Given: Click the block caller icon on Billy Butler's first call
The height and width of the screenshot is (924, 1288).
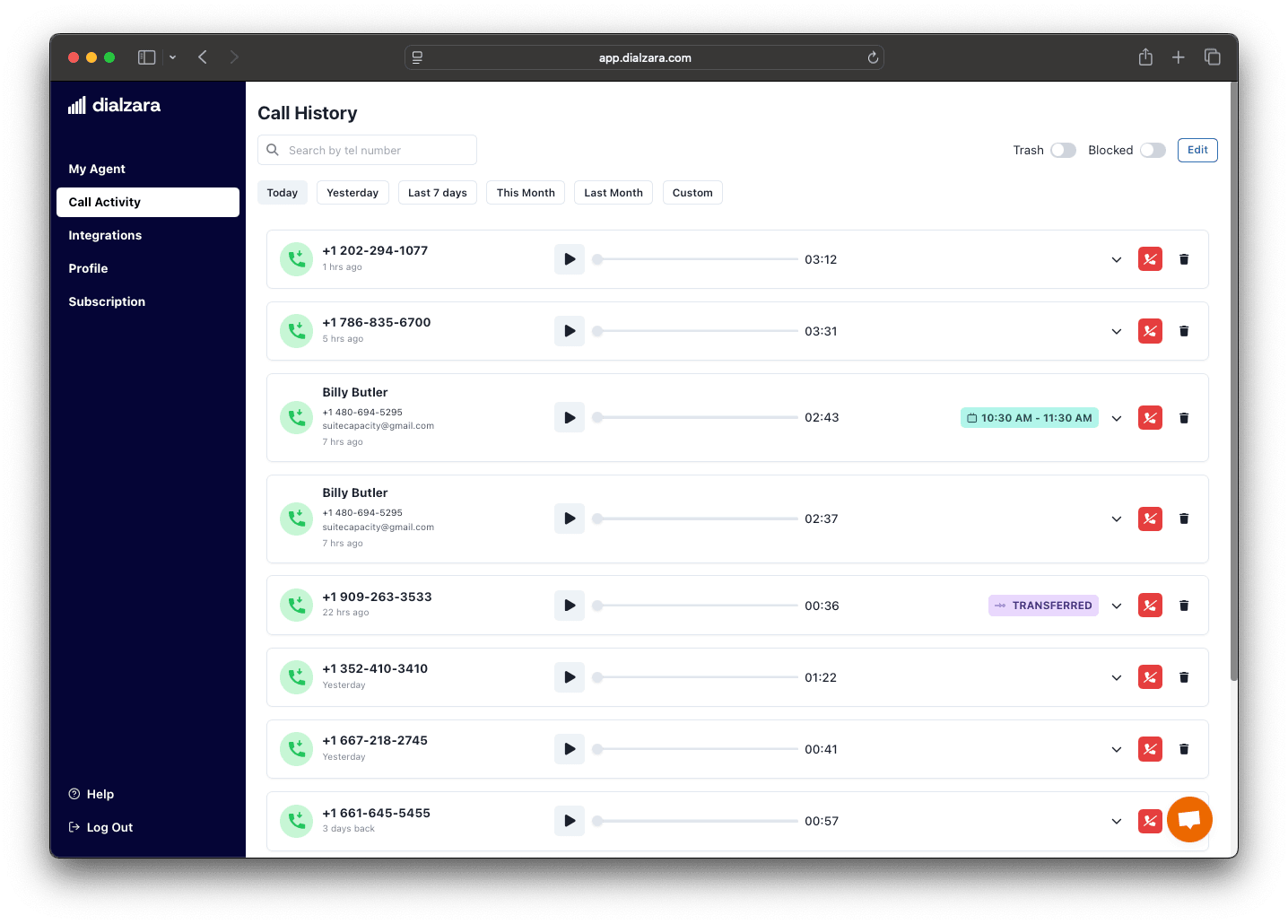Looking at the screenshot, I should tap(1150, 417).
